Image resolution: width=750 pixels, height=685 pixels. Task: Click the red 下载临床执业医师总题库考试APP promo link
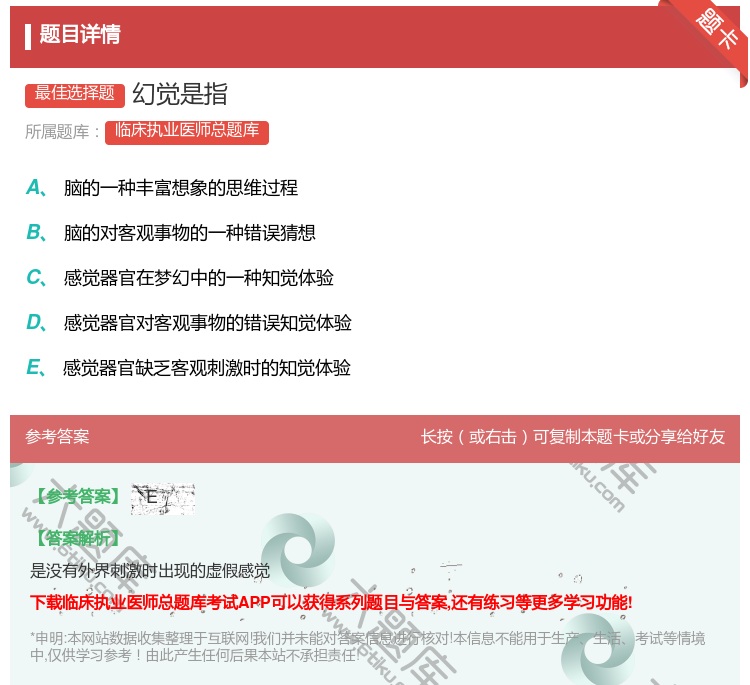(331, 602)
